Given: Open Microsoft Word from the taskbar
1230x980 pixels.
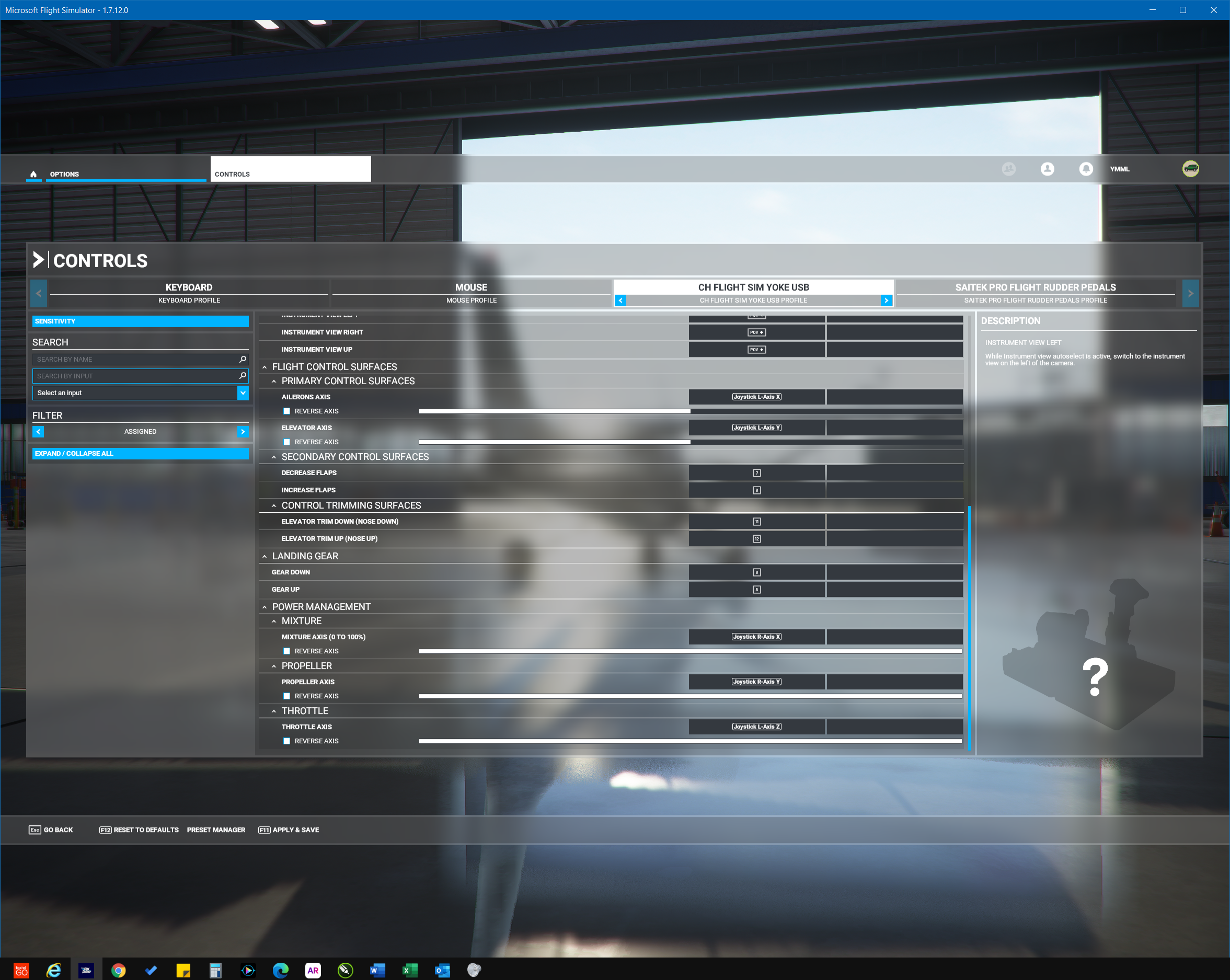Looking at the screenshot, I should click(377, 970).
